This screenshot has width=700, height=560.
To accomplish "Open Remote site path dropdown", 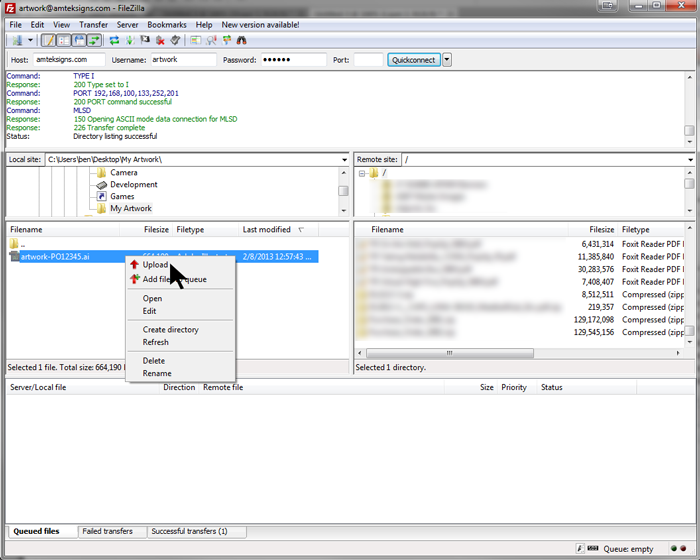I will pos(690,160).
